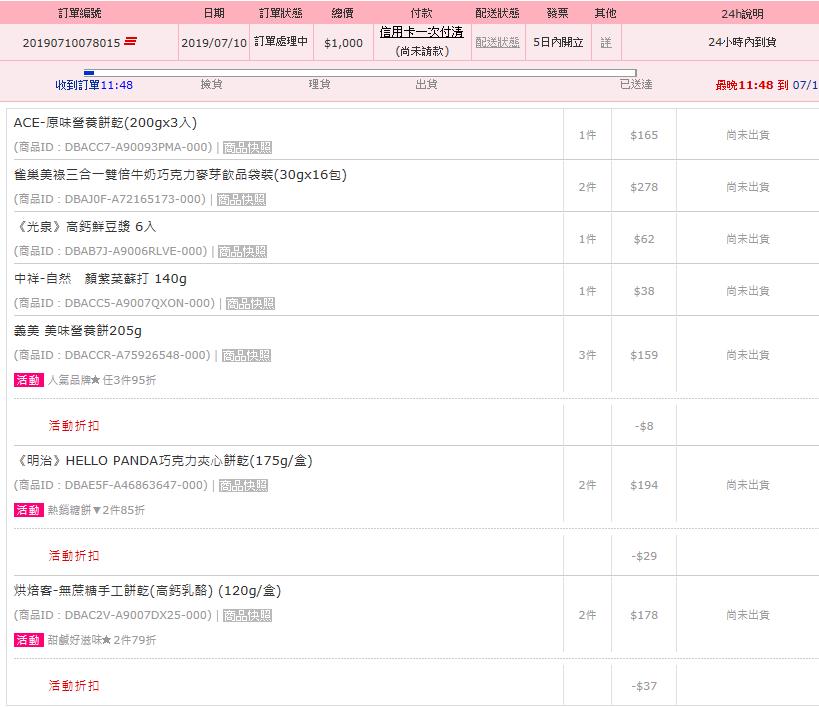Screen dimensions: 819x707
Task: Click product name 《光泉》高鈣鮮豆漿 6入
Action: [86, 227]
